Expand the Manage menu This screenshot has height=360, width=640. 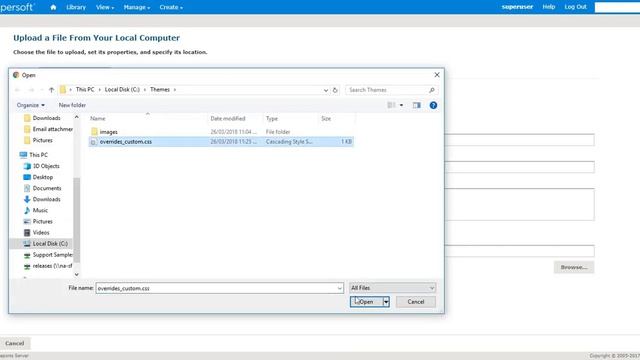[137, 7]
